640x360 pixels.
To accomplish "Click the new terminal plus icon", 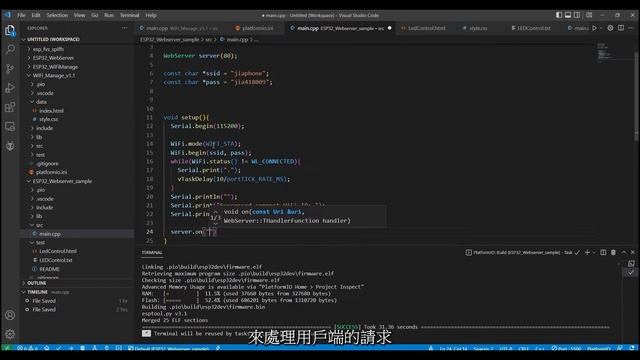I will click(x=587, y=252).
